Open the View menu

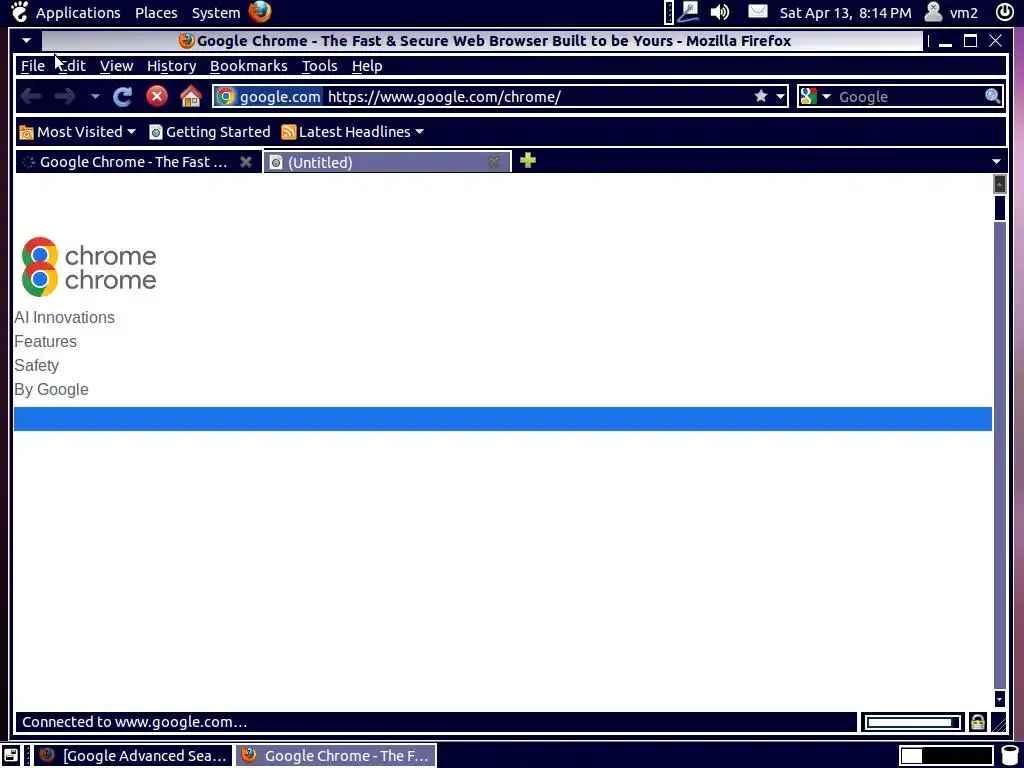tap(116, 66)
